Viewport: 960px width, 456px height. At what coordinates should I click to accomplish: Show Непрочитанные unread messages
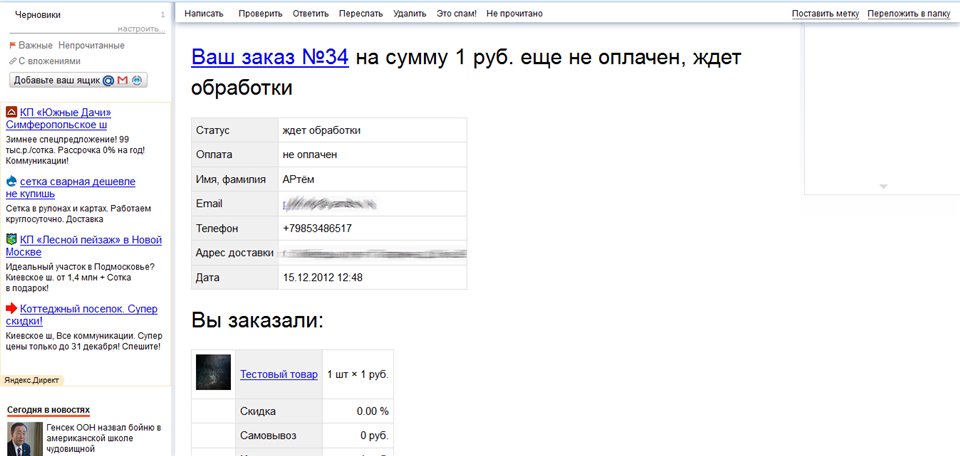[x=91, y=45]
